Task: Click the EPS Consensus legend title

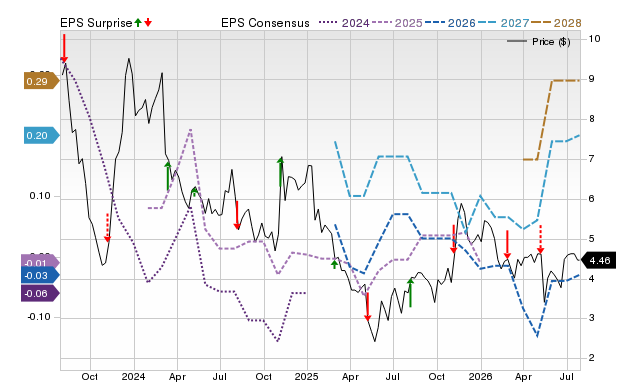Action: (x=265, y=23)
